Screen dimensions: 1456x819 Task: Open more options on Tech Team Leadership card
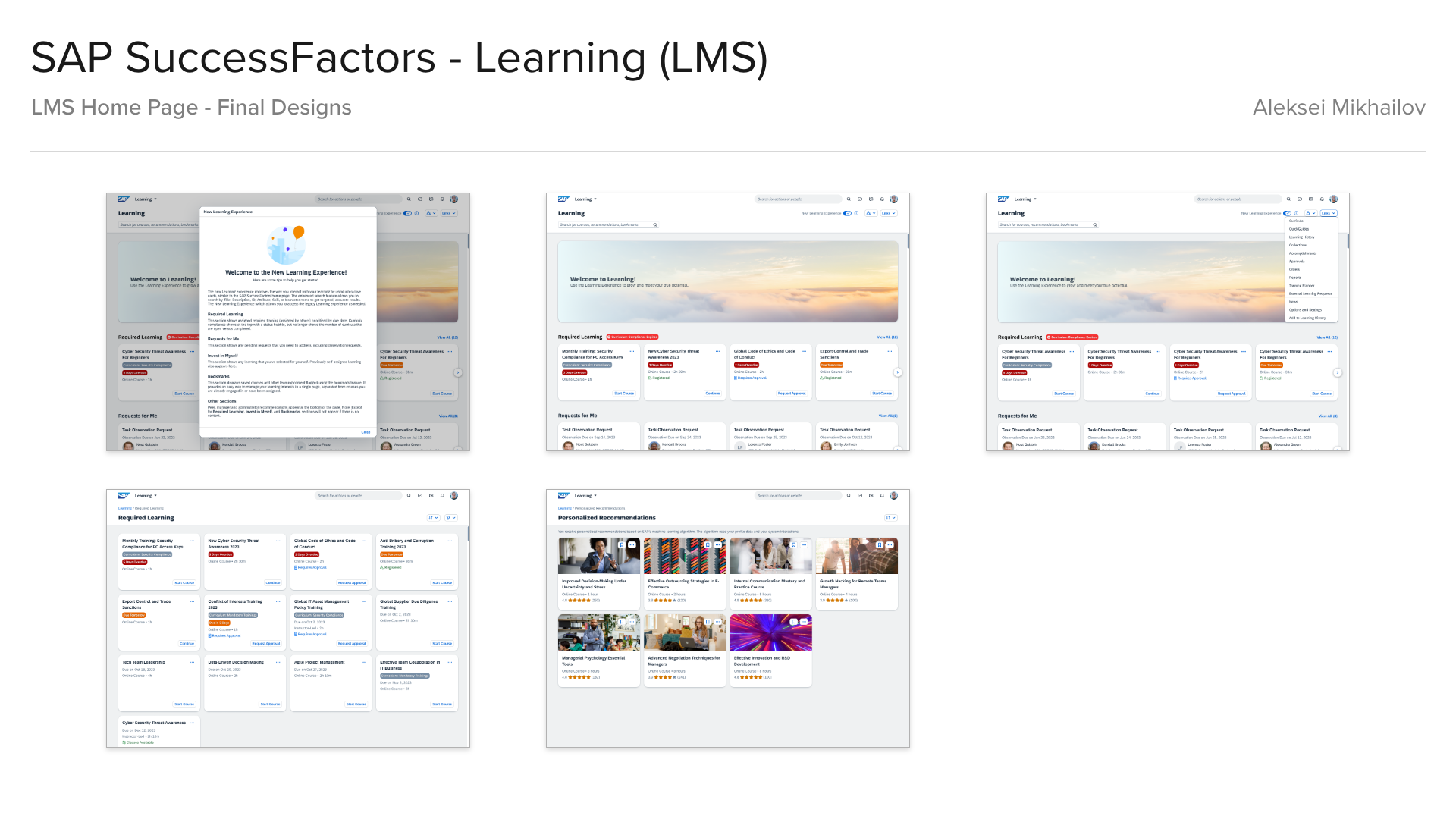pos(192,662)
